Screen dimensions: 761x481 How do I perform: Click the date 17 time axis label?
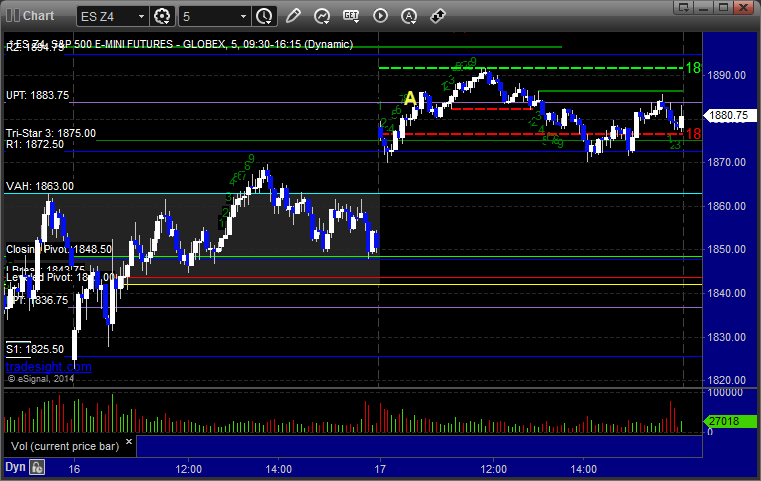pyautogui.click(x=380, y=469)
